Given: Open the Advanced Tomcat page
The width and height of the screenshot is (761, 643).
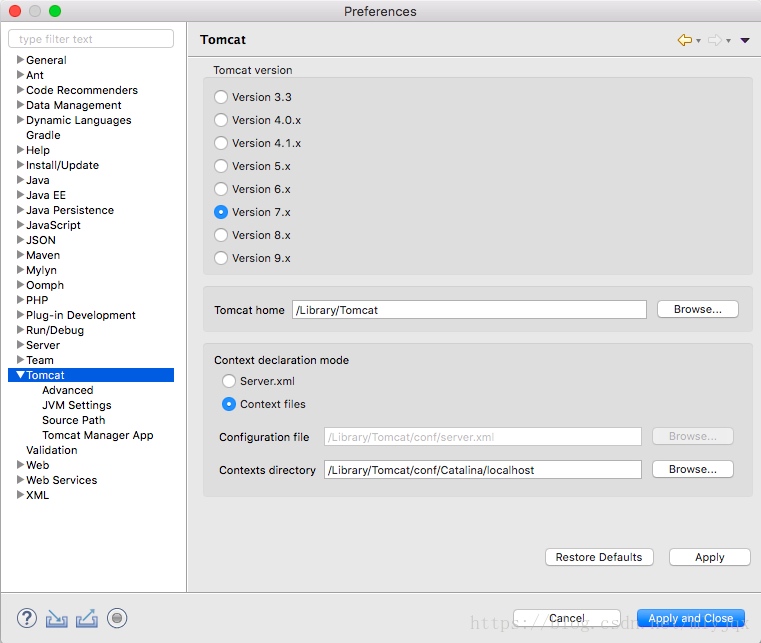Looking at the screenshot, I should (67, 390).
